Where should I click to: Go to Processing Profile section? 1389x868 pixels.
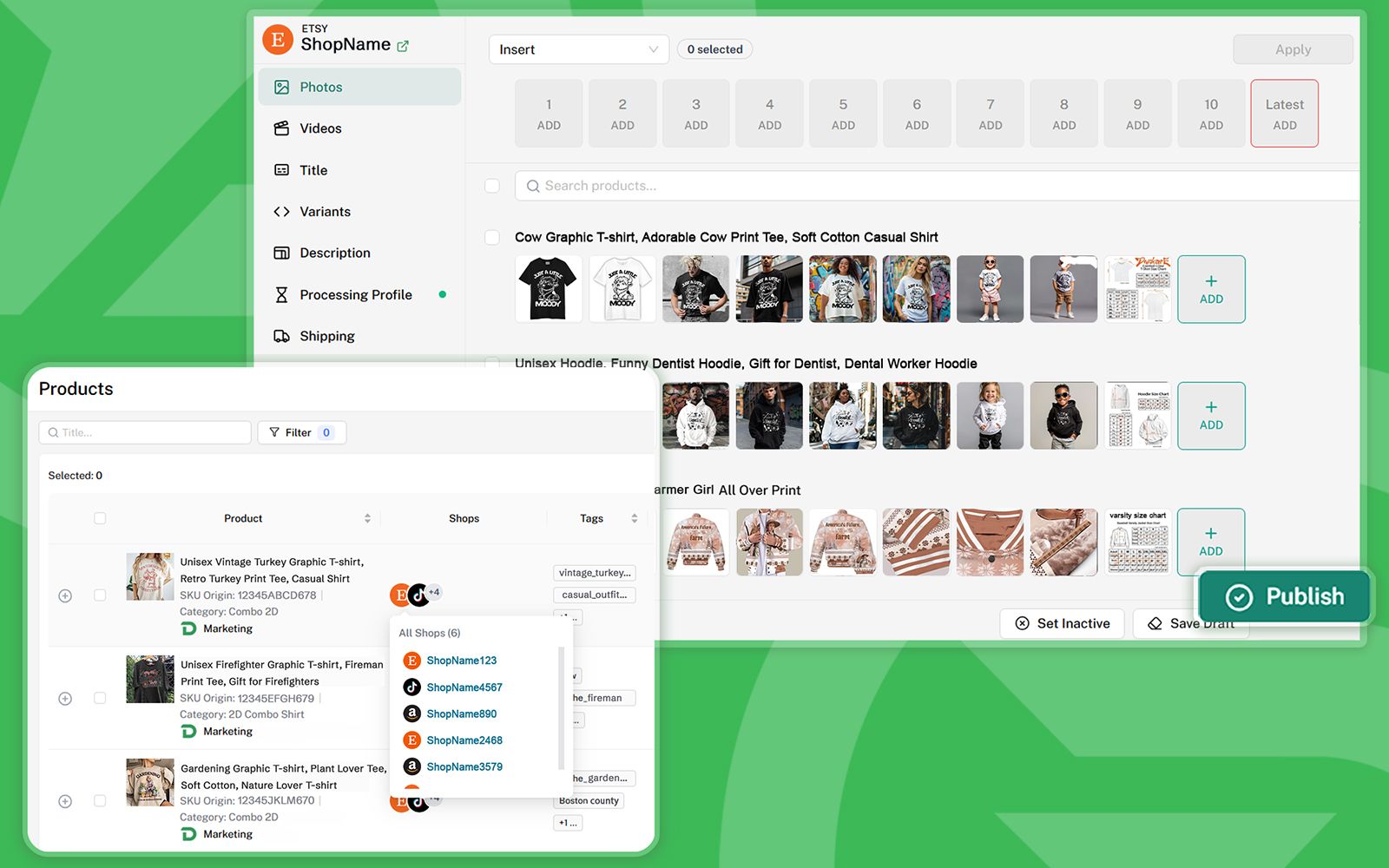(355, 295)
